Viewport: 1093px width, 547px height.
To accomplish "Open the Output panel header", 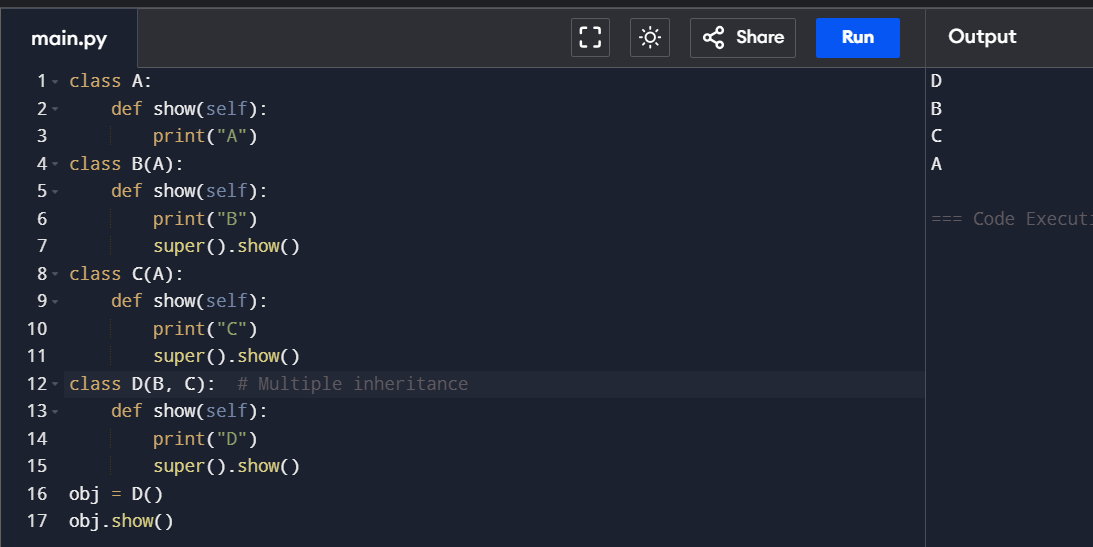I will [x=982, y=36].
